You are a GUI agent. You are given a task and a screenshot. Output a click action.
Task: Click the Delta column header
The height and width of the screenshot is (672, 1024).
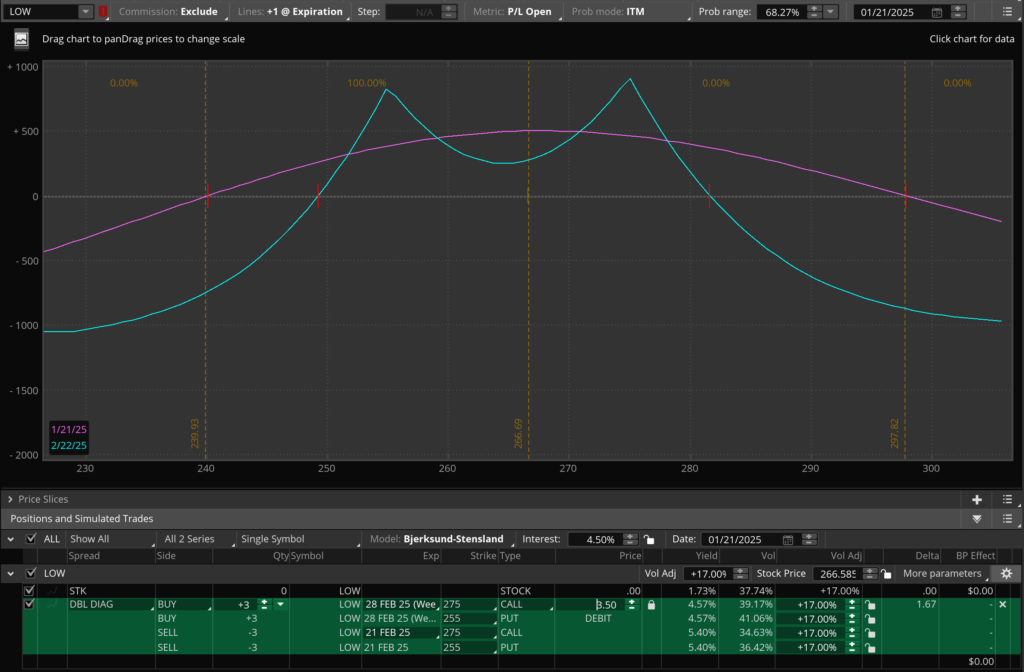click(x=927, y=556)
